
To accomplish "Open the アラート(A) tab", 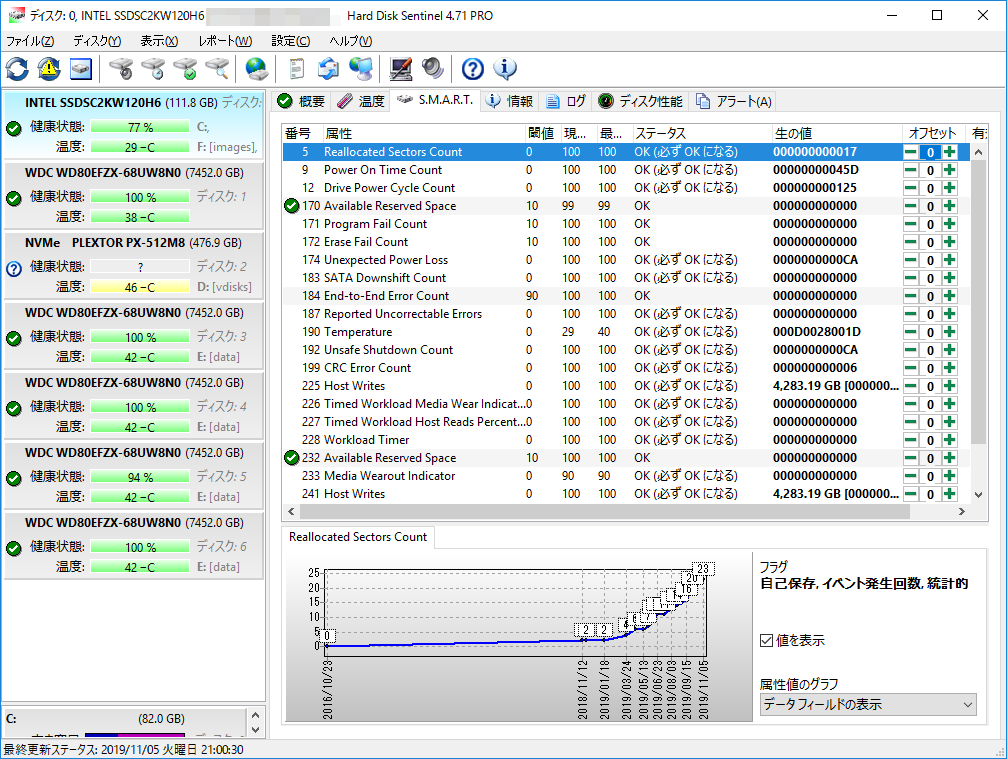I will (734, 101).
